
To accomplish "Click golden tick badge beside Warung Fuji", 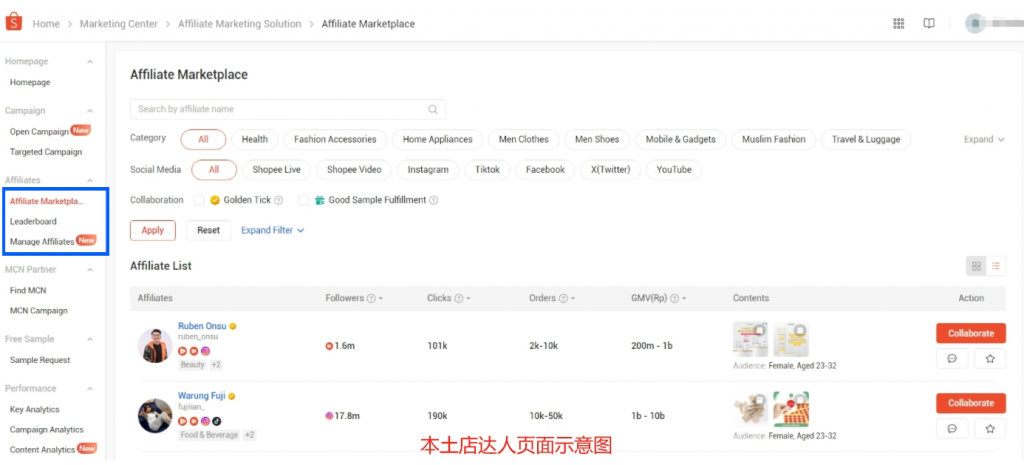I will (x=231, y=396).
